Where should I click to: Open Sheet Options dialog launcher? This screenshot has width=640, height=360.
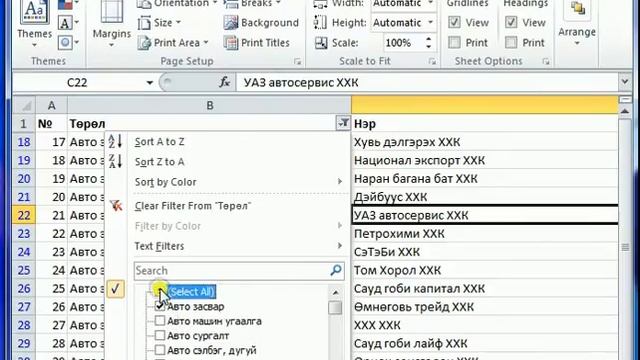pos(546,62)
